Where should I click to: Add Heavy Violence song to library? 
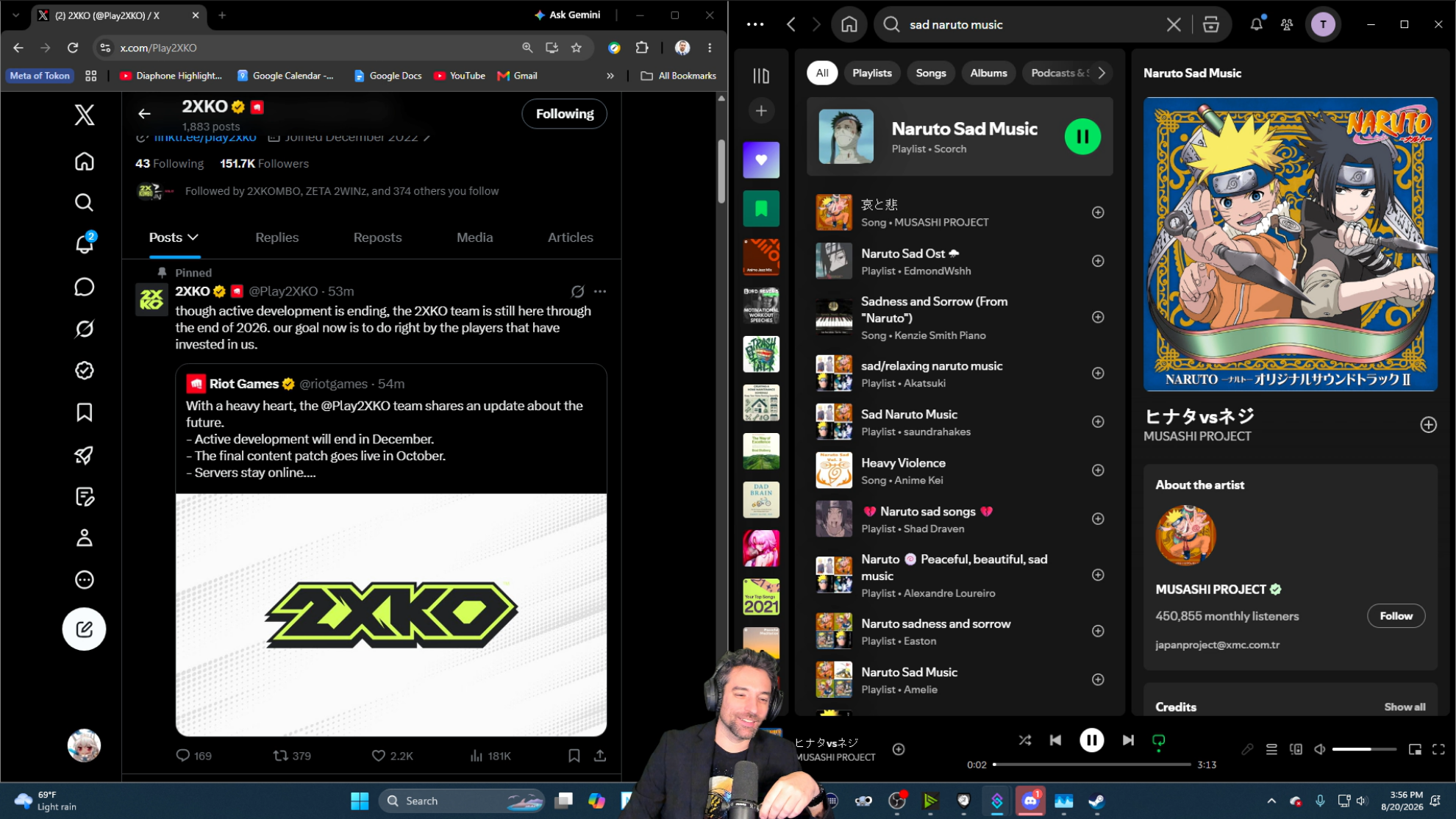coord(1098,471)
